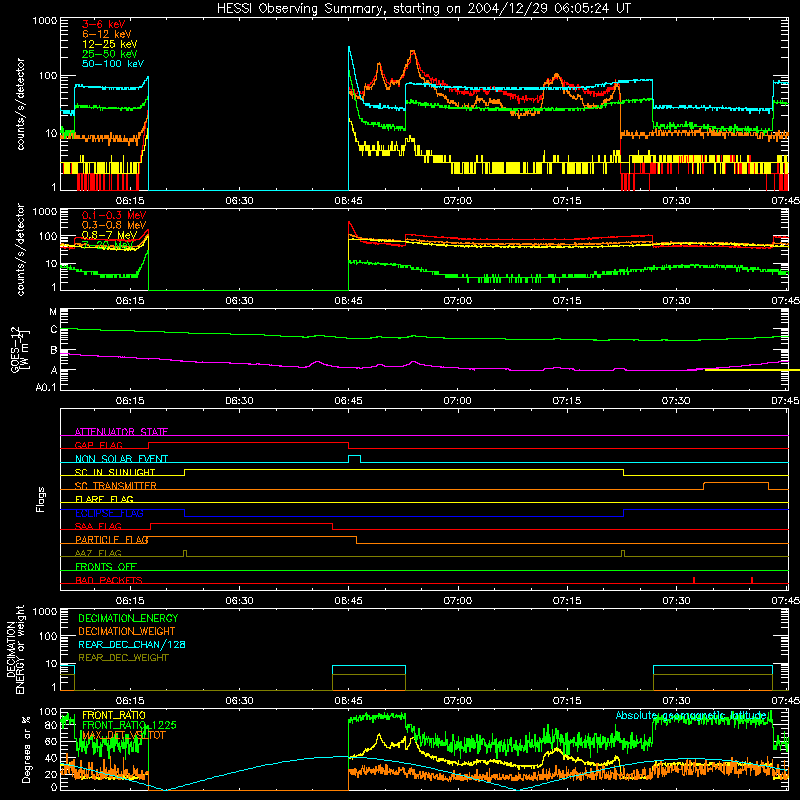Viewport: 800px width, 800px height.
Task: Click the HESSI Observing Summary plot title
Action: point(423,9)
